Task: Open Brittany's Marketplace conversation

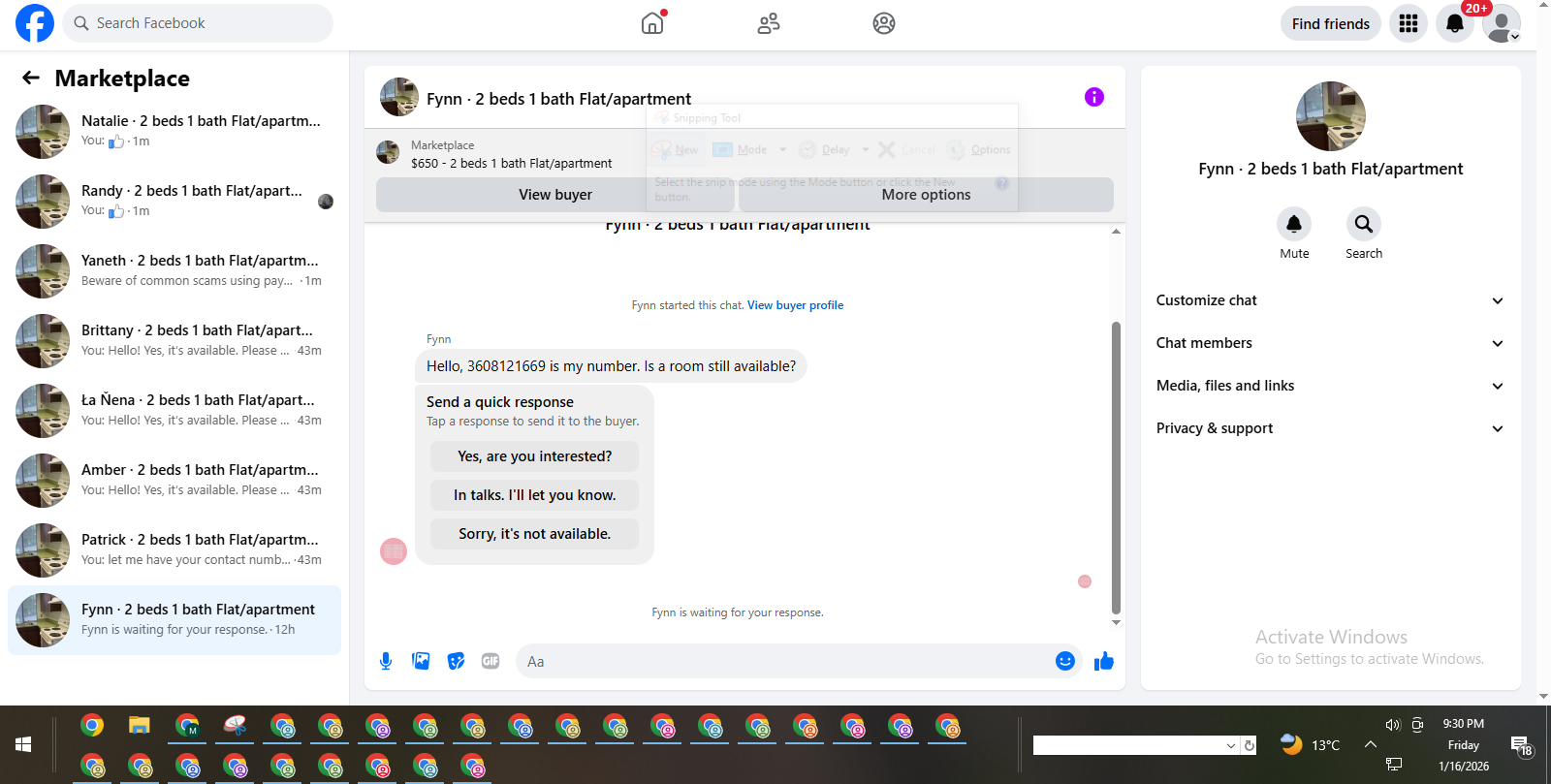Action: click(174, 341)
